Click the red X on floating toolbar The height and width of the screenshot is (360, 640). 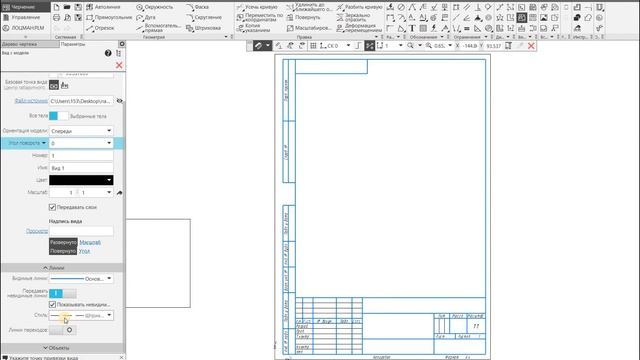click(531, 46)
